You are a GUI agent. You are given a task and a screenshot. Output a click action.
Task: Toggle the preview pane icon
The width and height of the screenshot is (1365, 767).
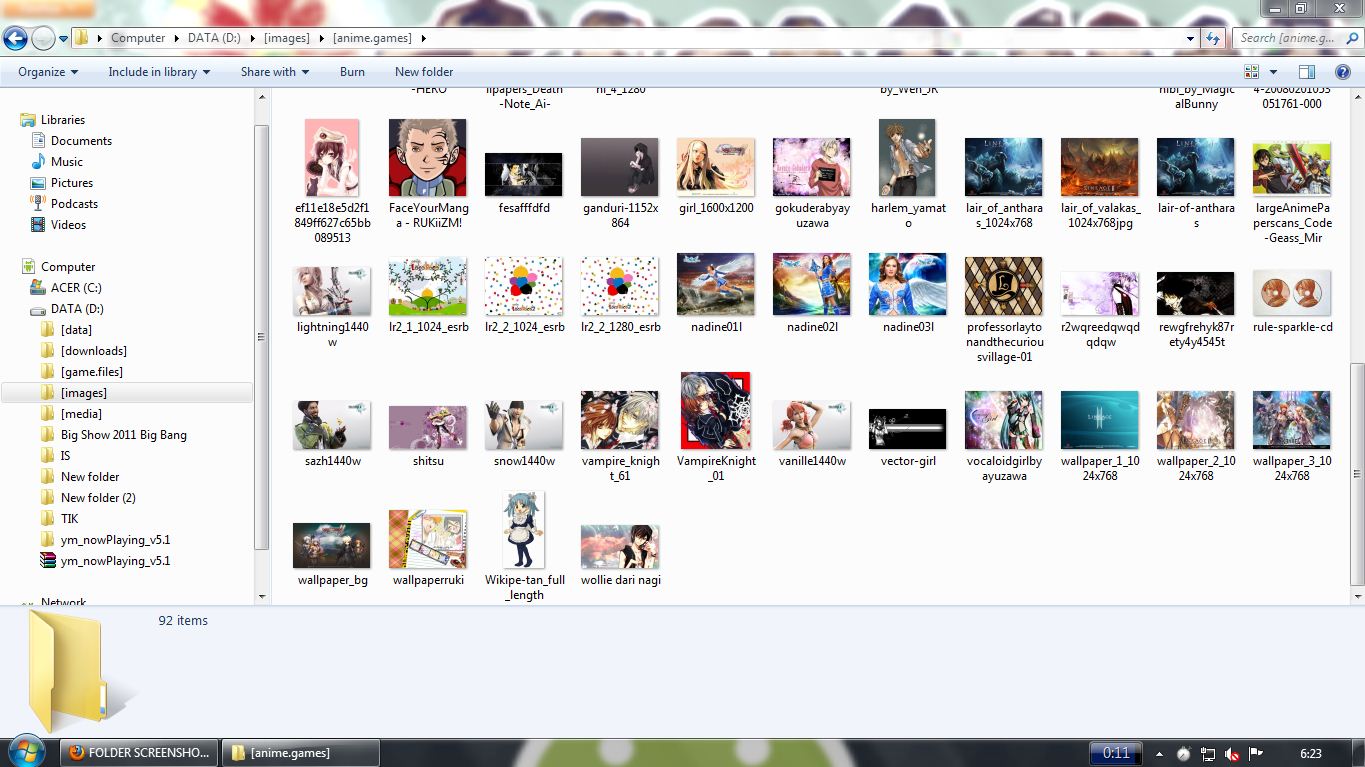1306,72
